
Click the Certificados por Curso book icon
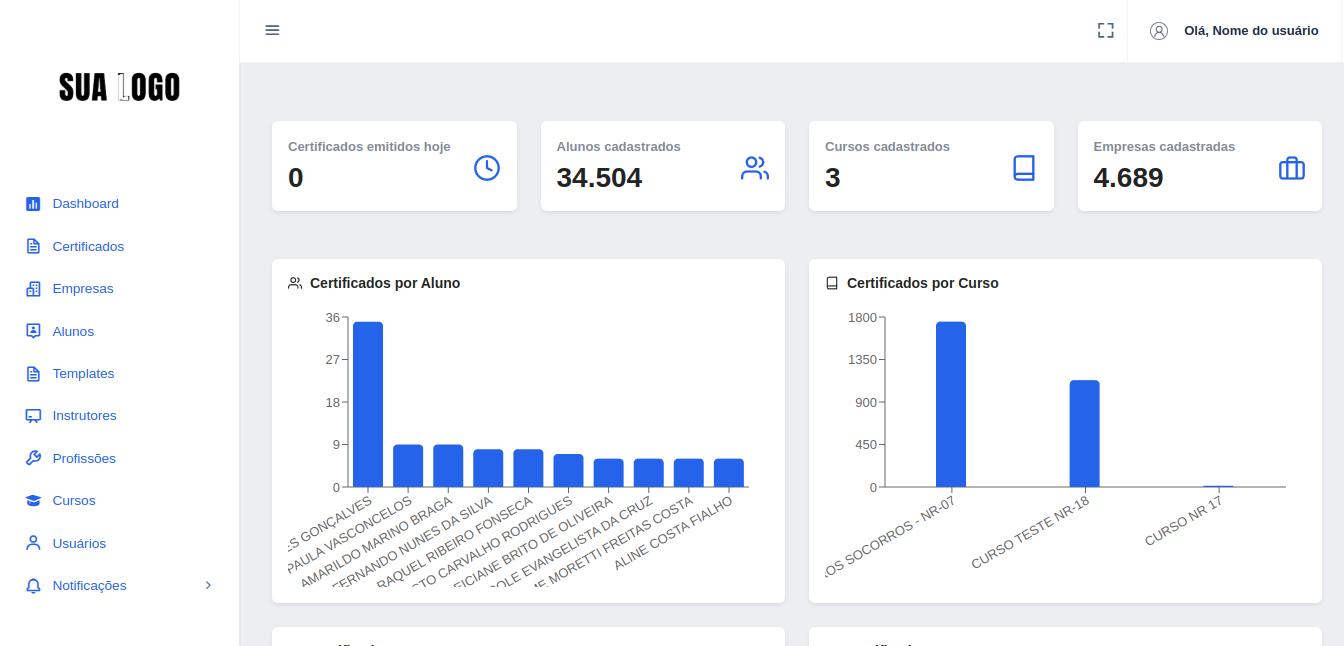point(832,283)
